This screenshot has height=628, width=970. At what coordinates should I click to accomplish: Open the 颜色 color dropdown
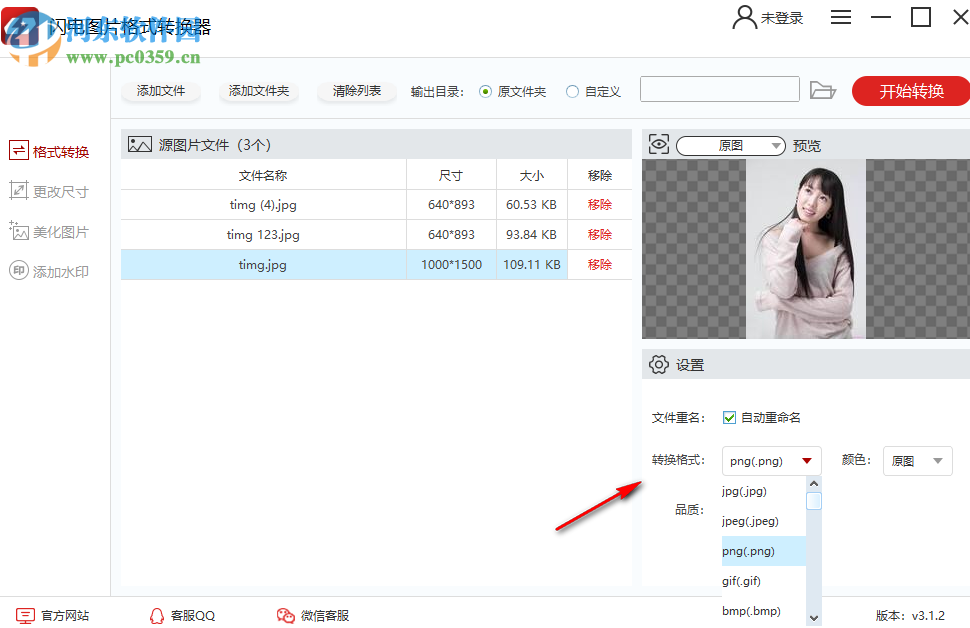click(x=916, y=460)
